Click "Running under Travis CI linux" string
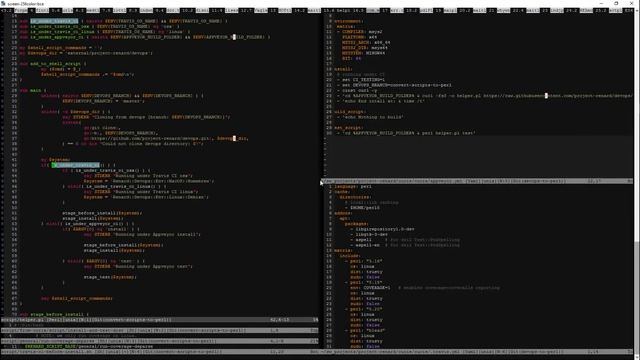Image resolution: width=640 pixels, height=360 pixels. 154,191
